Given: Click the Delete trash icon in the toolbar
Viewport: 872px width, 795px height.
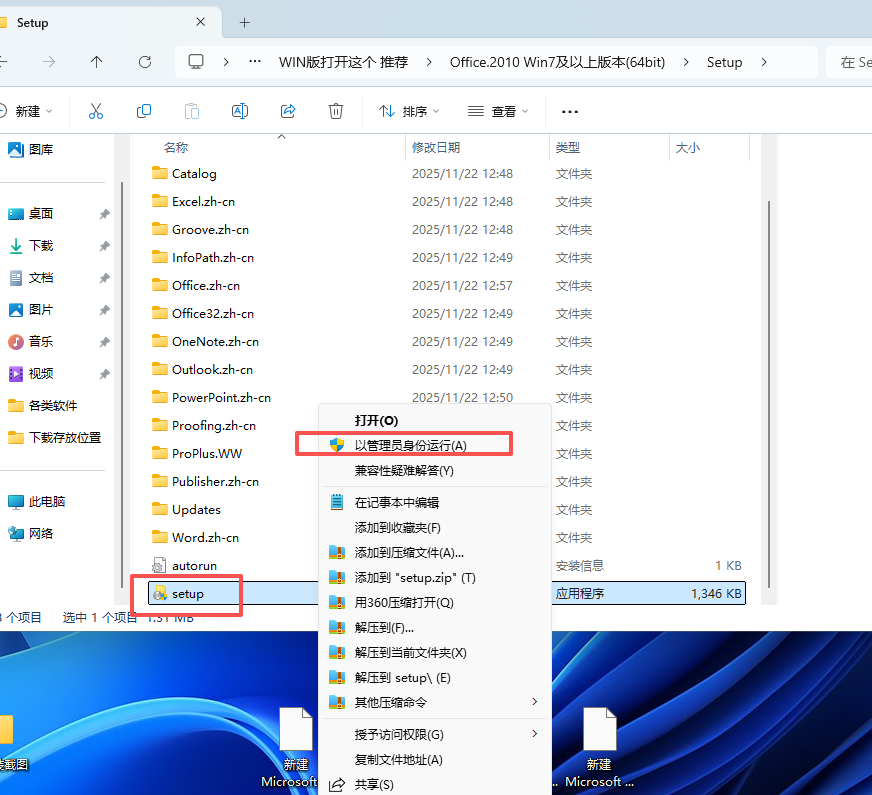Looking at the screenshot, I should (336, 111).
